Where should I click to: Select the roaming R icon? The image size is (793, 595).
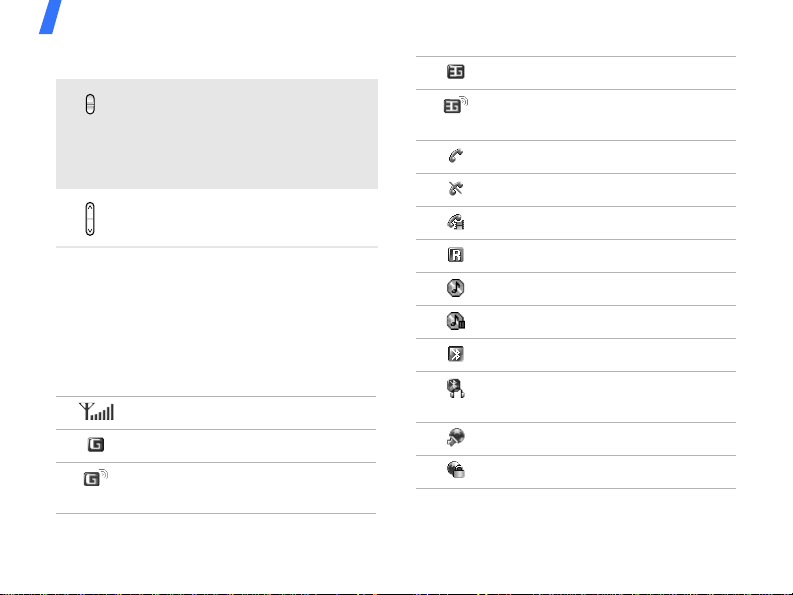tap(456, 254)
